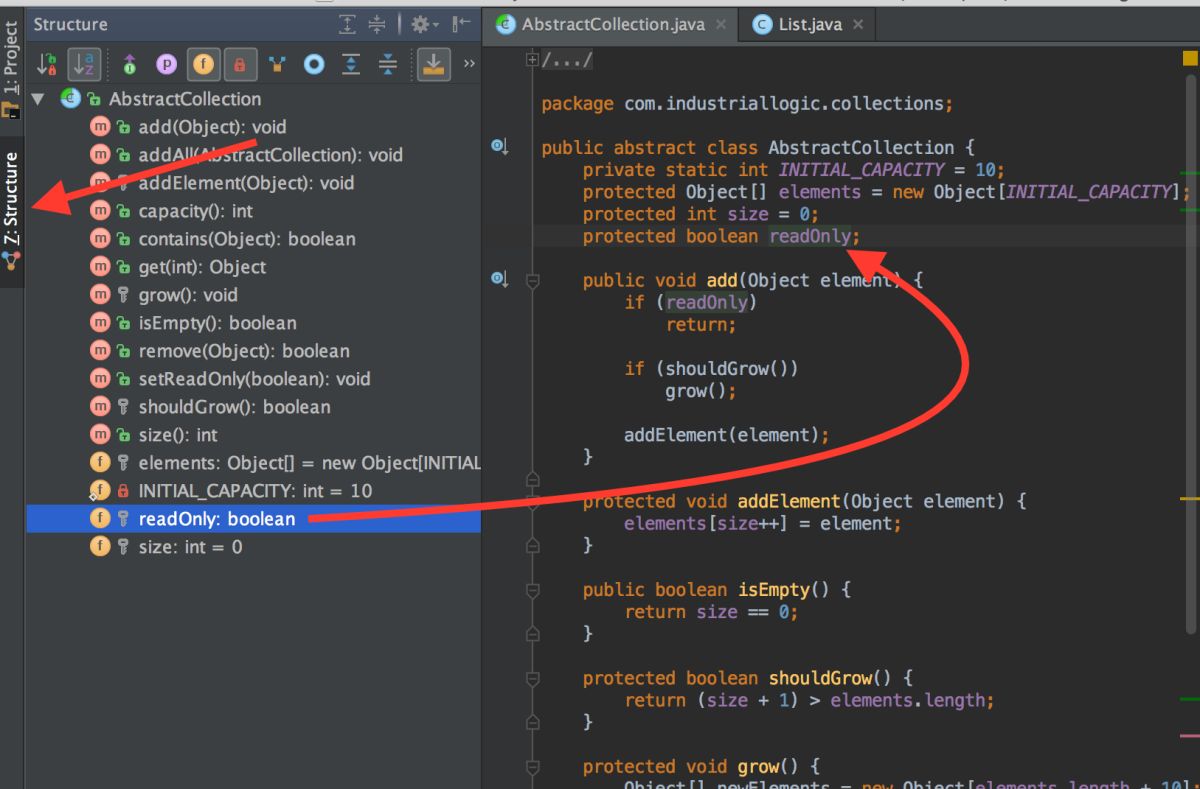Screen dimensions: 1200x789
Task: Toggle Sort Alphabetically button
Action: [x=84, y=65]
